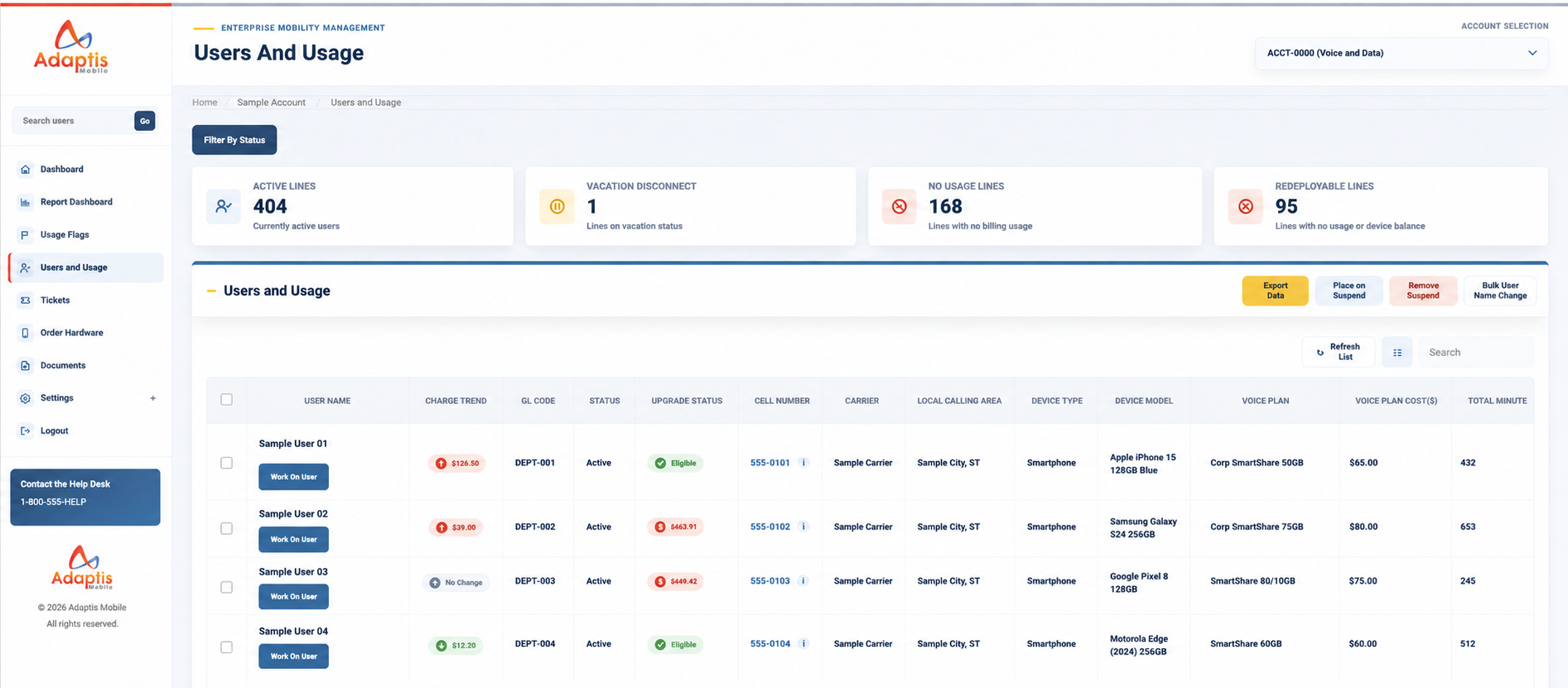The height and width of the screenshot is (688, 1568).
Task: Open Filter By Status options
Action: 234,140
